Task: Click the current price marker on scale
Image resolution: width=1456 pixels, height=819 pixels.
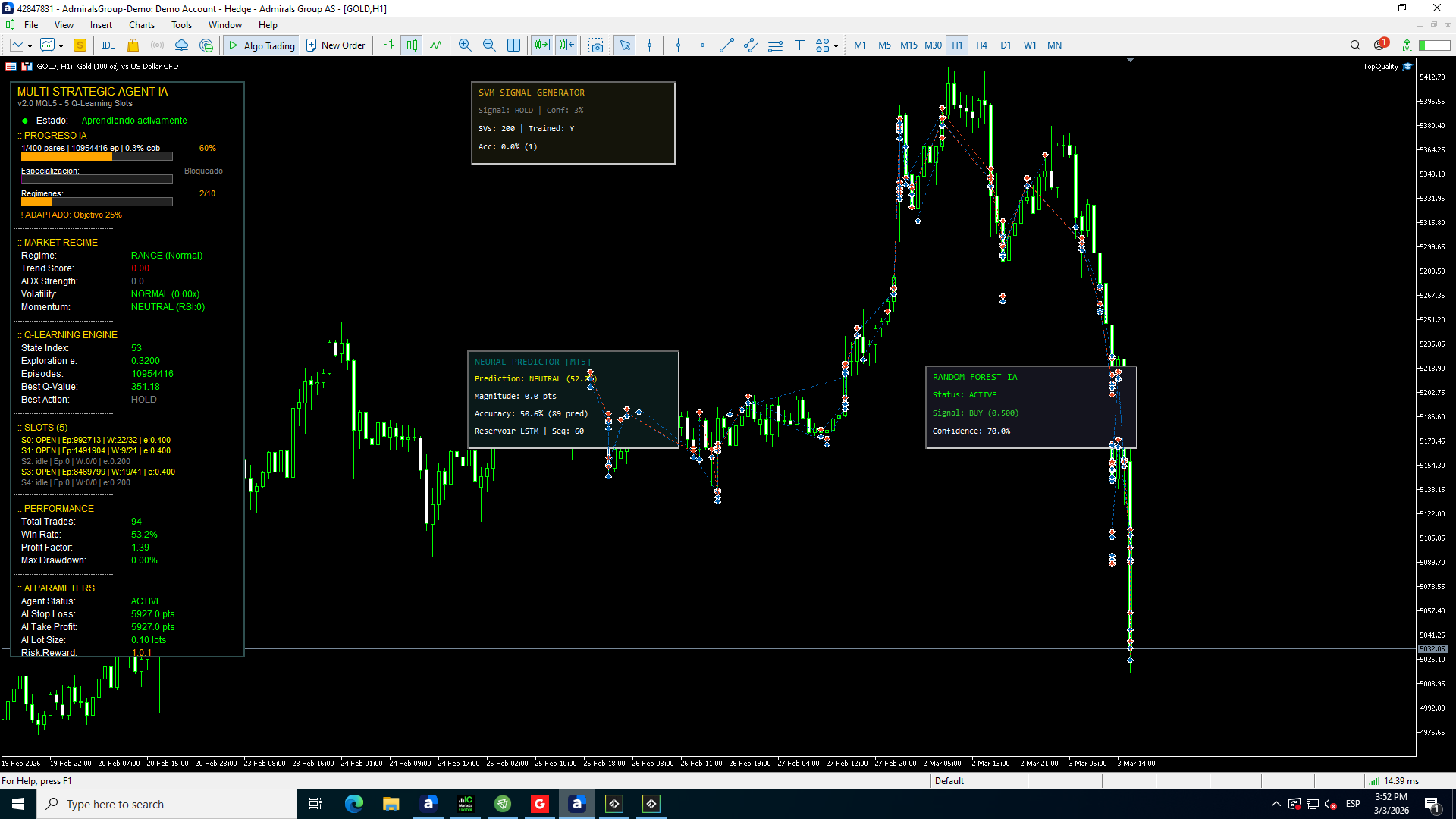Action: click(1432, 649)
